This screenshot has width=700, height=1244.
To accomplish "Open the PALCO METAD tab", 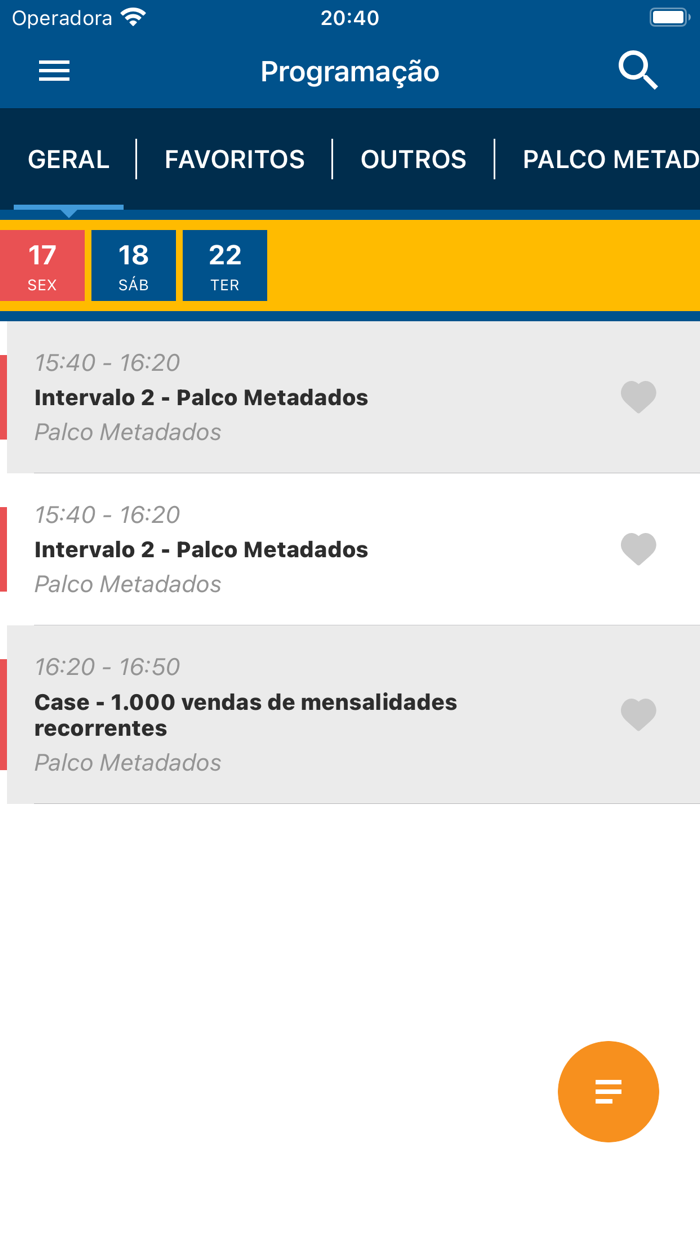I will click(610, 159).
